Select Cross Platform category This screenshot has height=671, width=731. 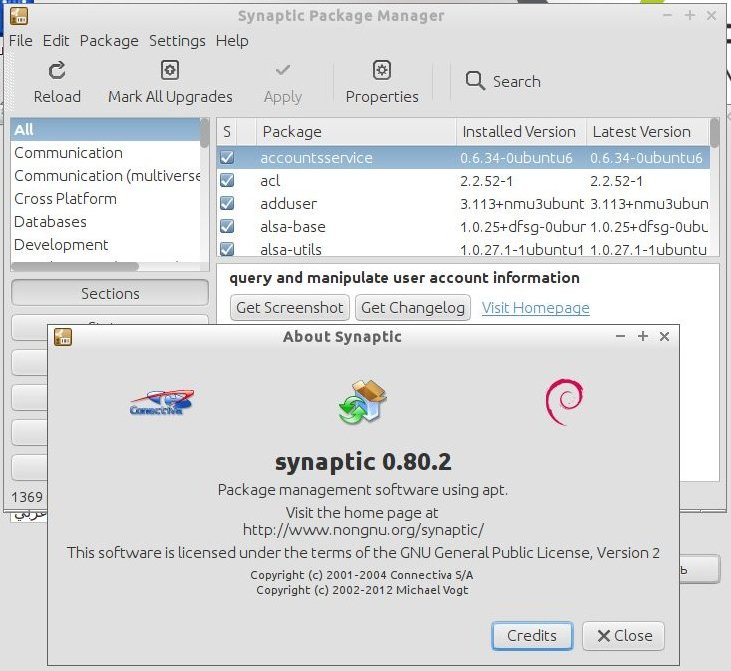[105, 199]
